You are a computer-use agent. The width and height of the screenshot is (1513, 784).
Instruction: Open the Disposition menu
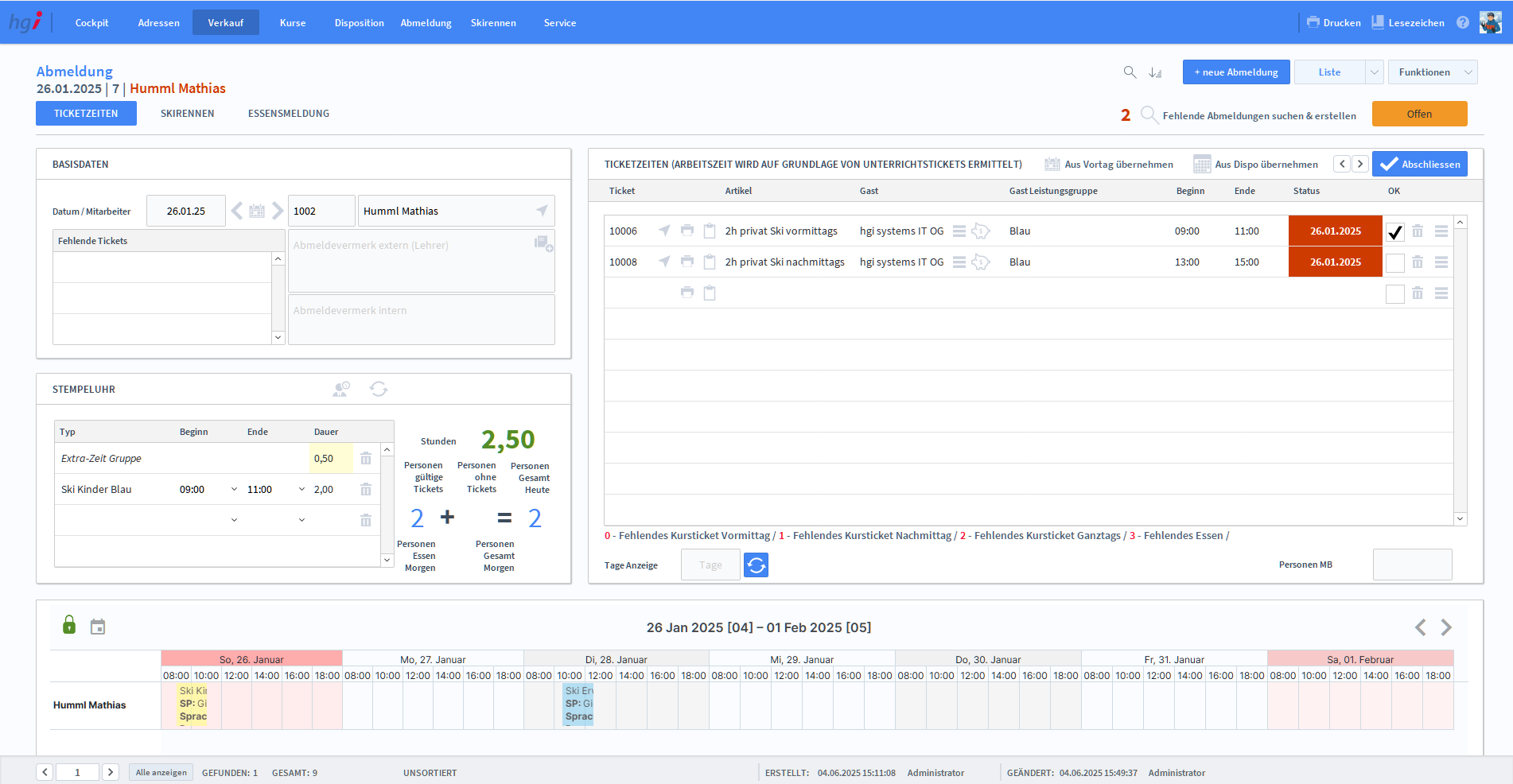[359, 23]
